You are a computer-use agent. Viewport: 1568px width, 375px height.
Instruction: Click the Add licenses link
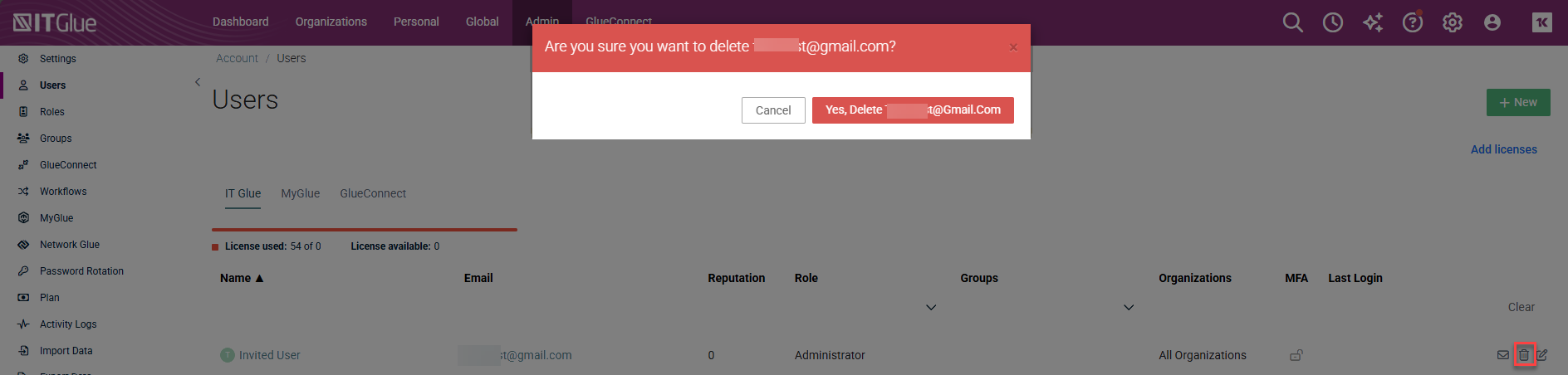click(1503, 149)
